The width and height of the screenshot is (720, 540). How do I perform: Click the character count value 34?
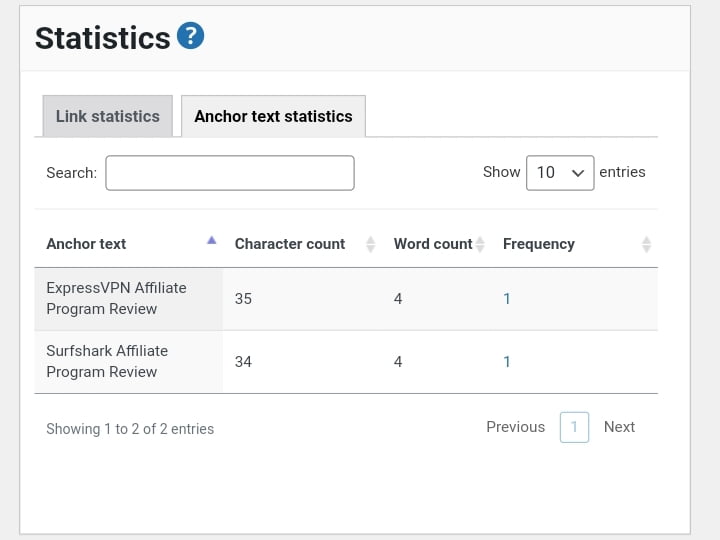(243, 362)
